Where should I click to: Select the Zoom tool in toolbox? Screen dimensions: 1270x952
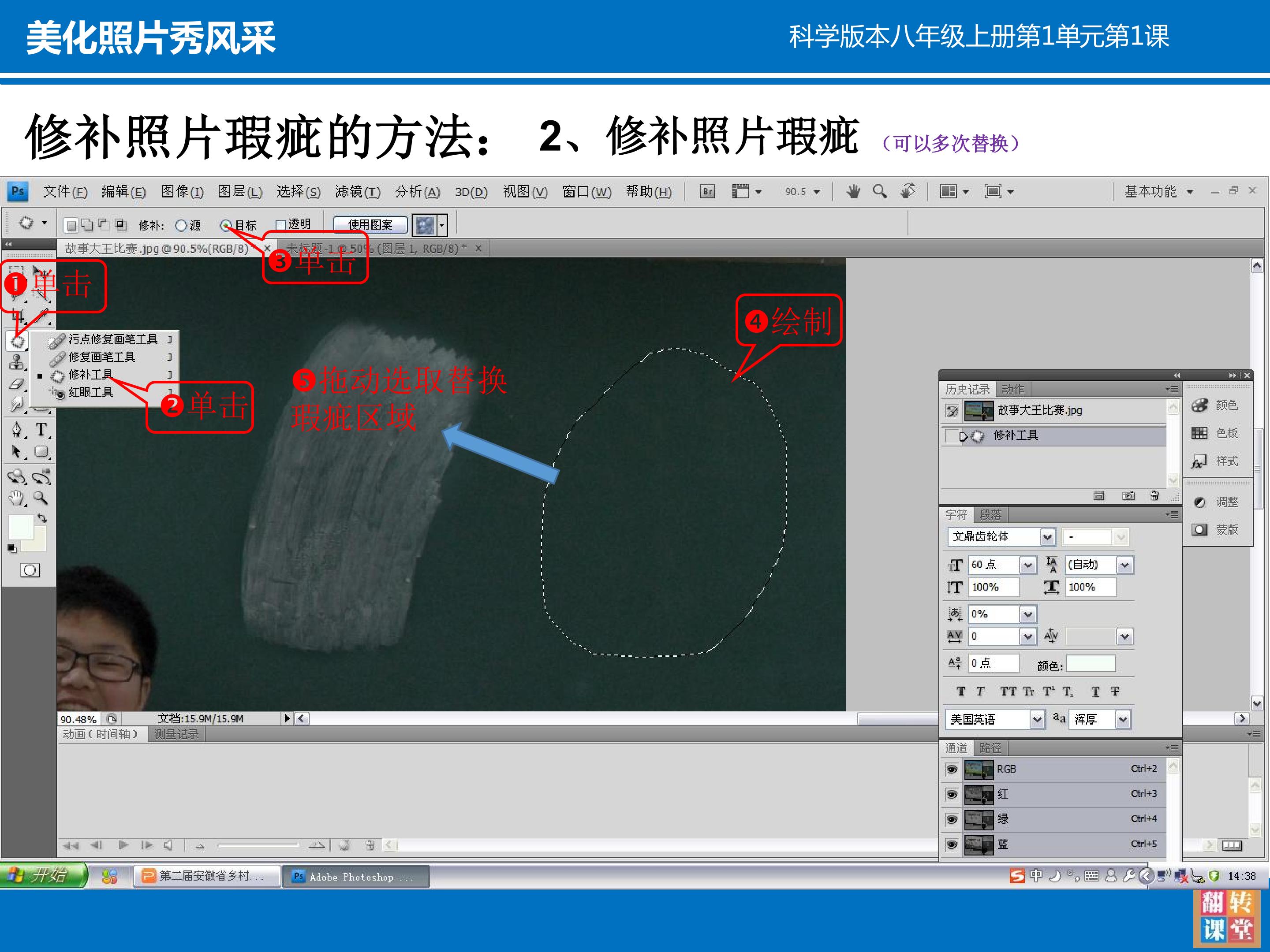coord(40,498)
